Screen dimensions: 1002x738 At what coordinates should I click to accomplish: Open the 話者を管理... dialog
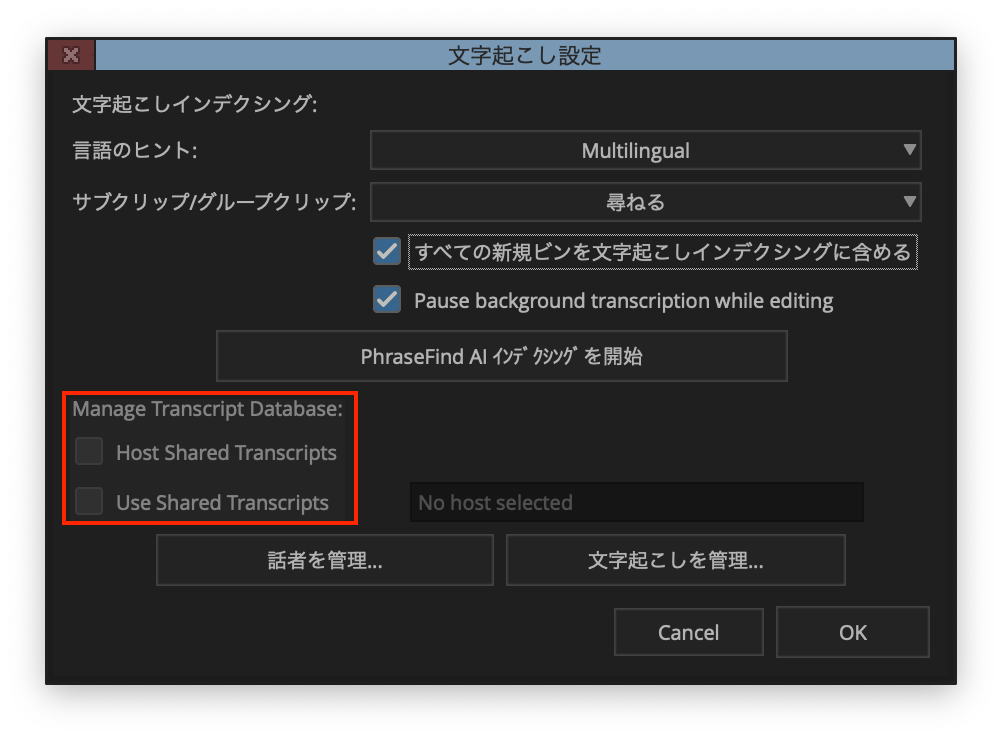coord(324,560)
